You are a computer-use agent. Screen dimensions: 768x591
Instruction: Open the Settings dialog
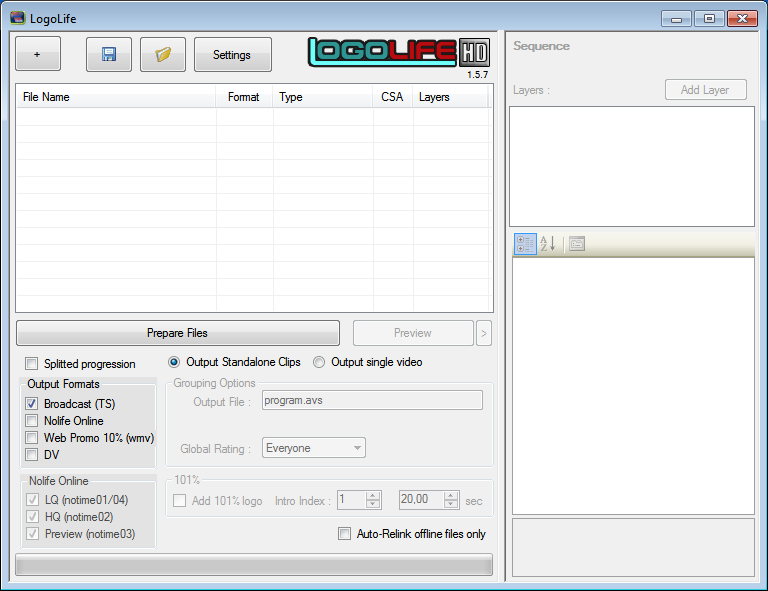[x=232, y=55]
